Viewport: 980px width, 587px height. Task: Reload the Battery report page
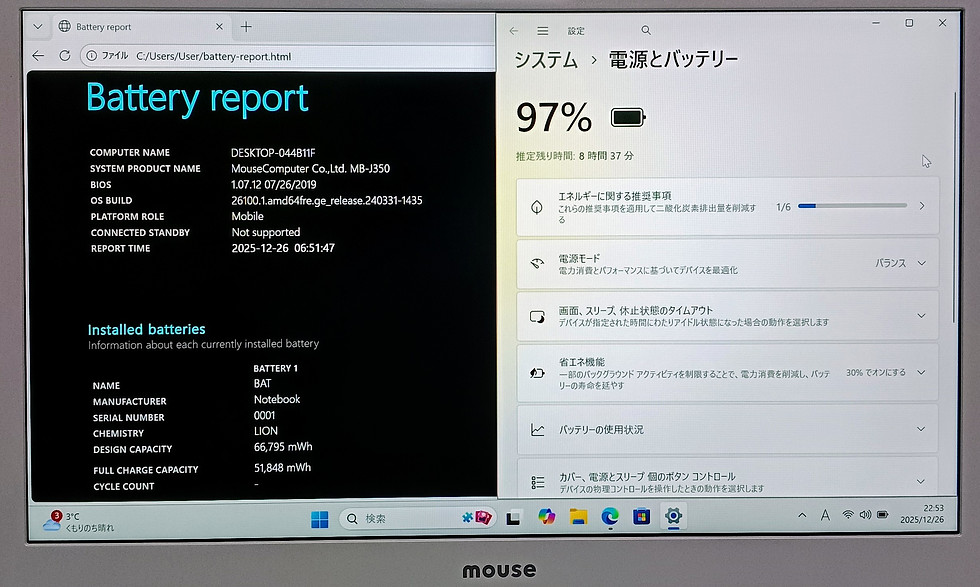point(64,56)
